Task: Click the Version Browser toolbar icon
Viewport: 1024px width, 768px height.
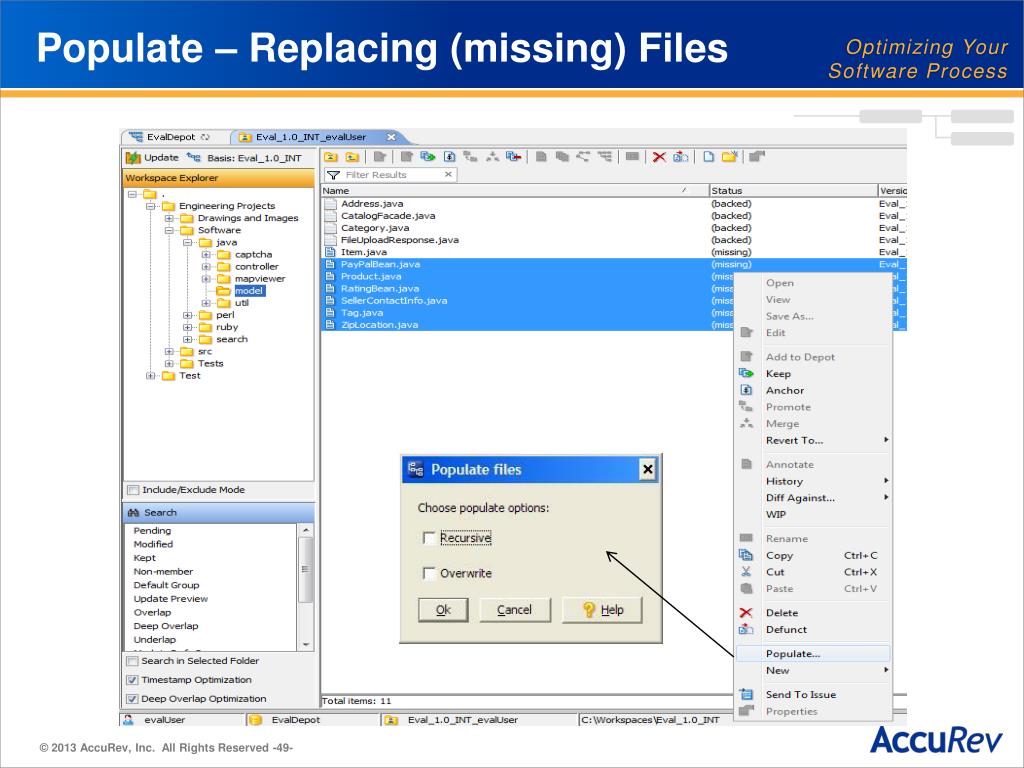Action: coord(583,157)
